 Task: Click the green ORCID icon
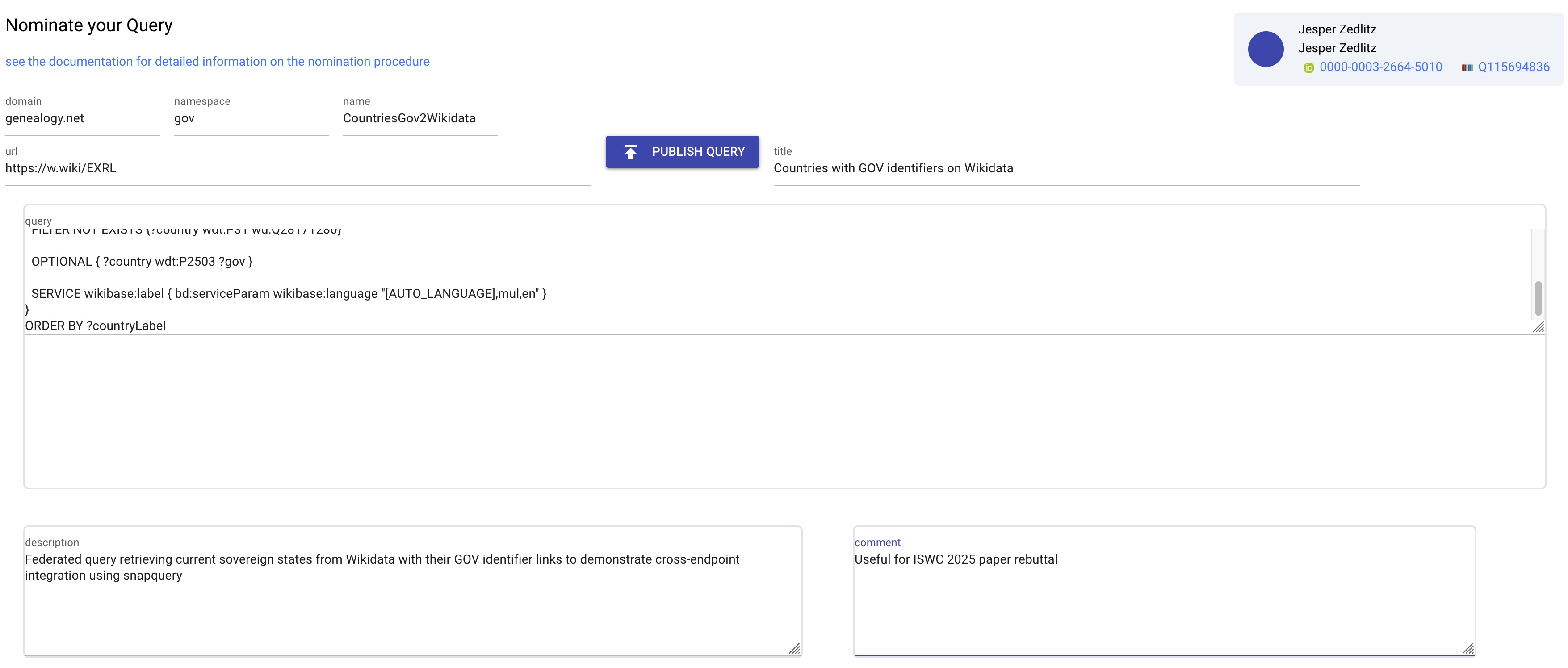pyautogui.click(x=1308, y=67)
